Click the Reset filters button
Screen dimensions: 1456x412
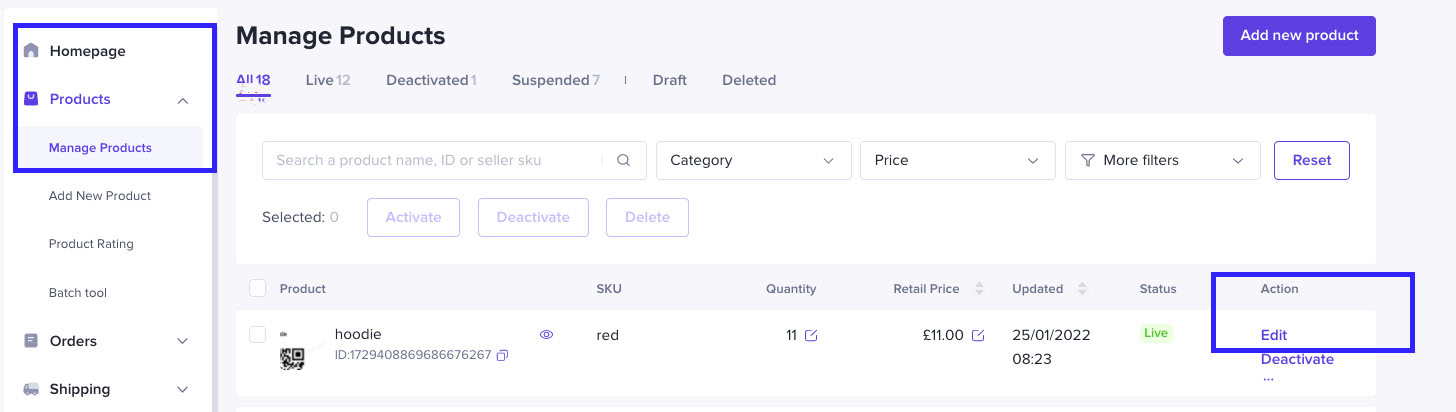point(1311,160)
